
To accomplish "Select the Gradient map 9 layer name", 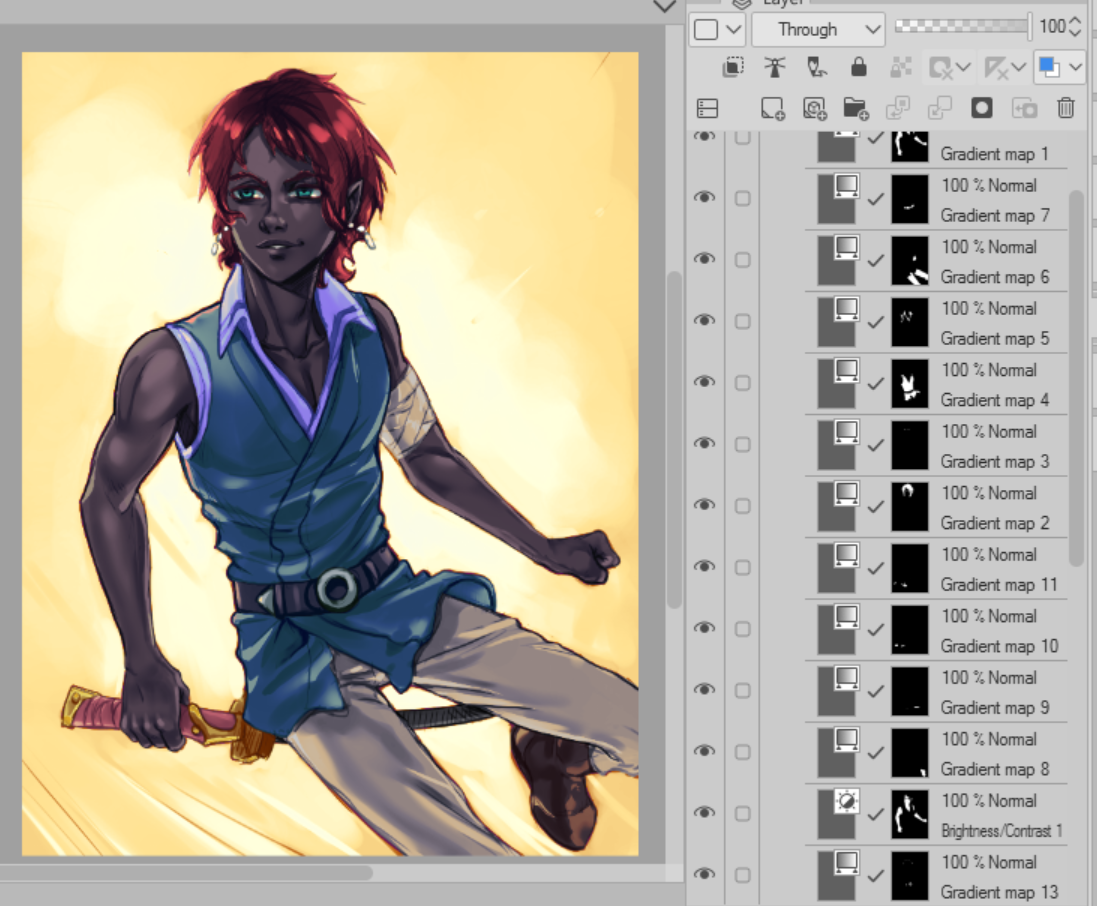I will [995, 708].
